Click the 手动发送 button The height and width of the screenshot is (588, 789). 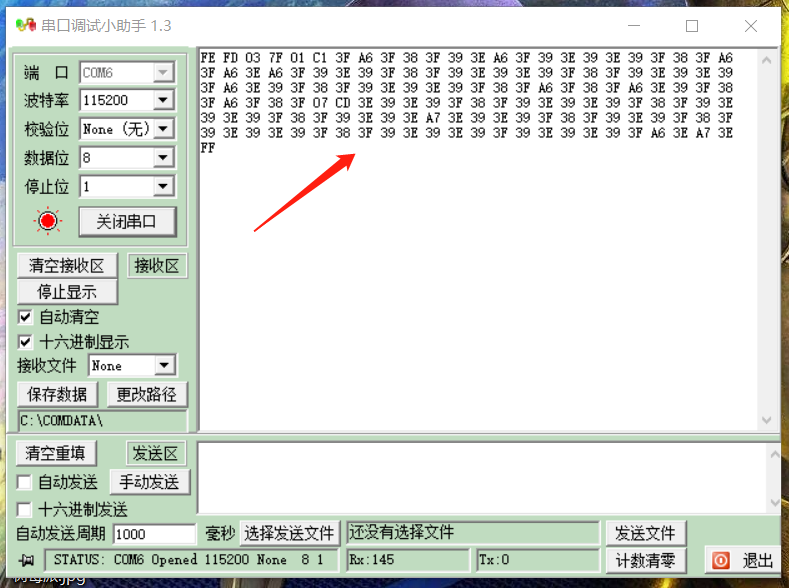tap(149, 482)
